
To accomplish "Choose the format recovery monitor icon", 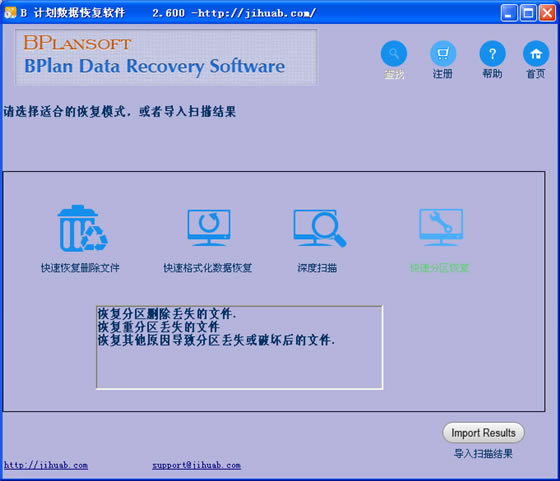I will 209,227.
